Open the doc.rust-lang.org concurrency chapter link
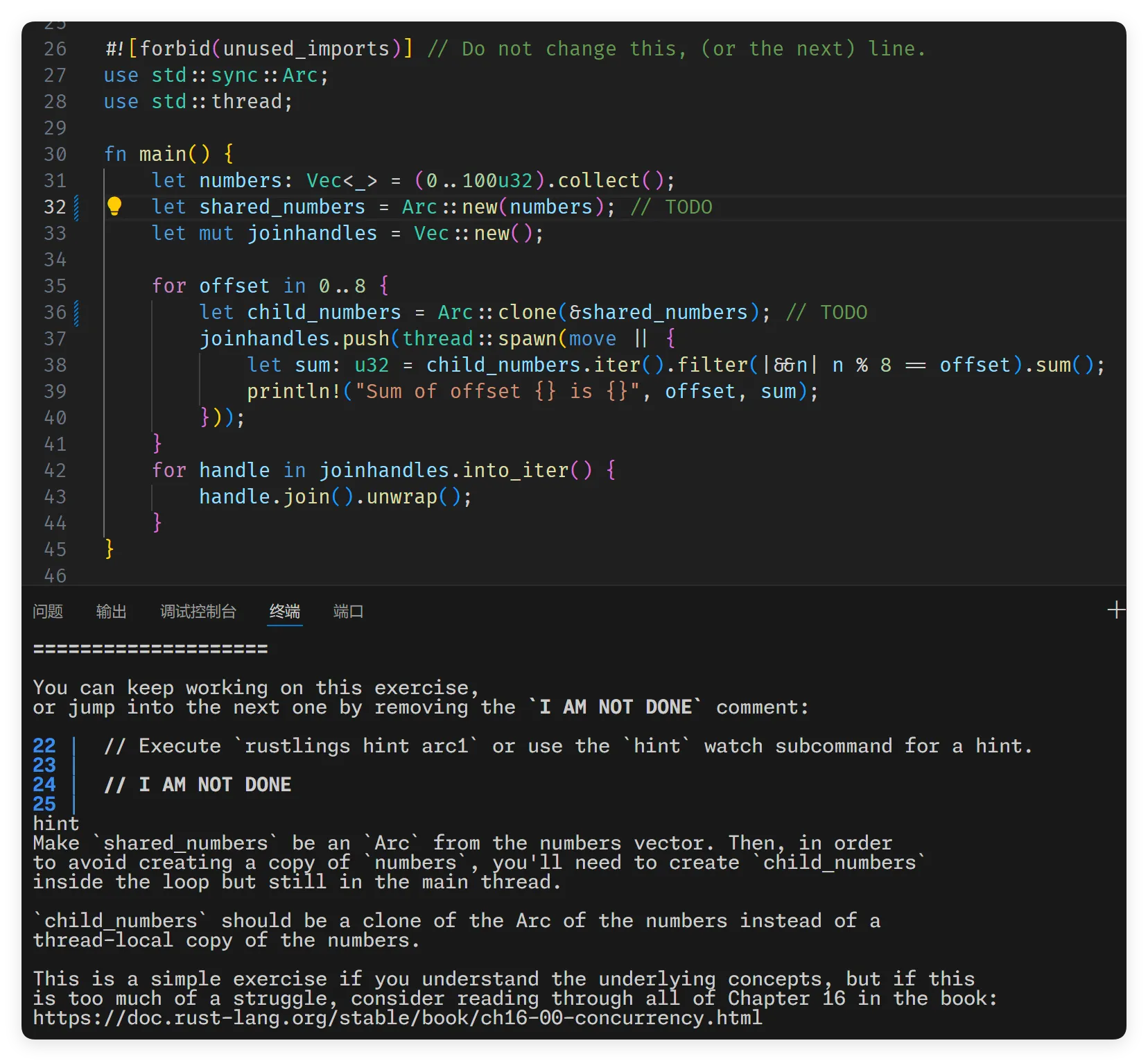 click(x=397, y=1018)
